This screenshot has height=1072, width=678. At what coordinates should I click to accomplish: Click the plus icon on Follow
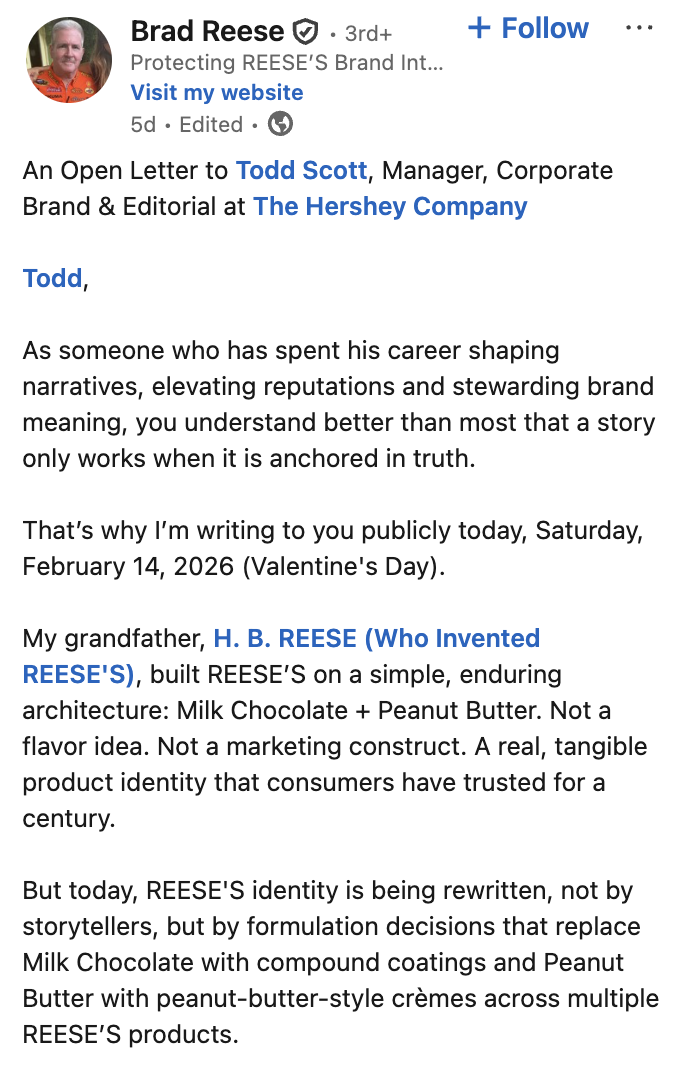point(480,28)
